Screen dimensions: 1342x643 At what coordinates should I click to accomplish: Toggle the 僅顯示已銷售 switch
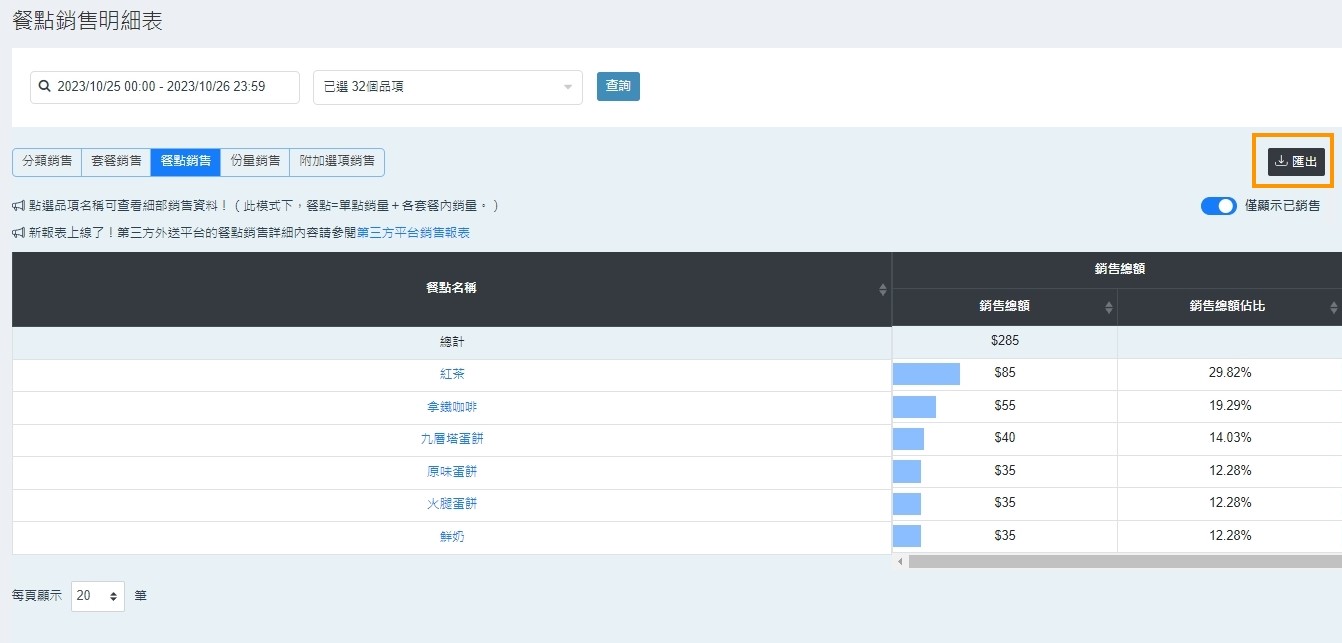tap(1218, 206)
